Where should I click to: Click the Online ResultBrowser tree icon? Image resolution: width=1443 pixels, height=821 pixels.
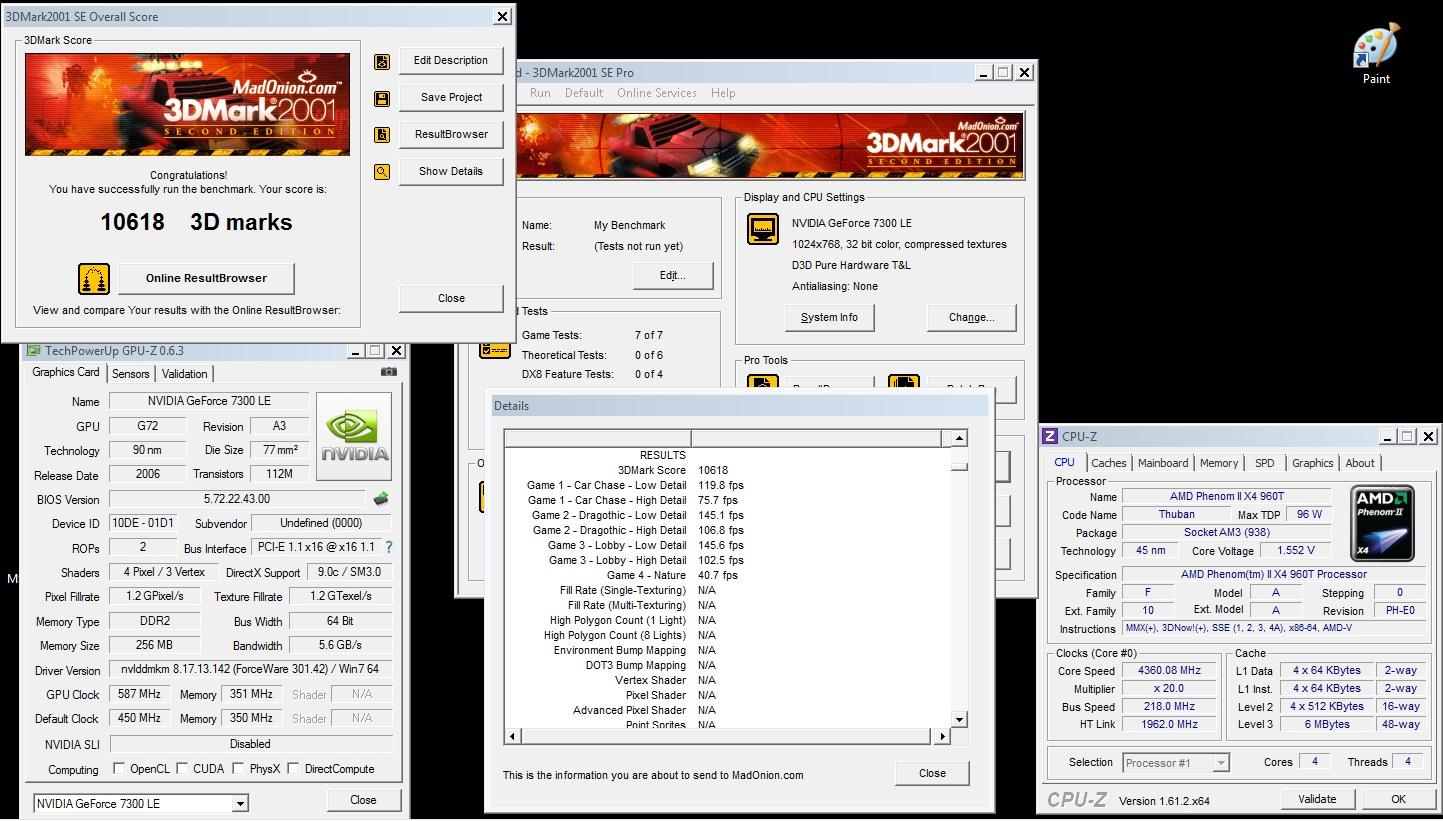click(x=94, y=278)
